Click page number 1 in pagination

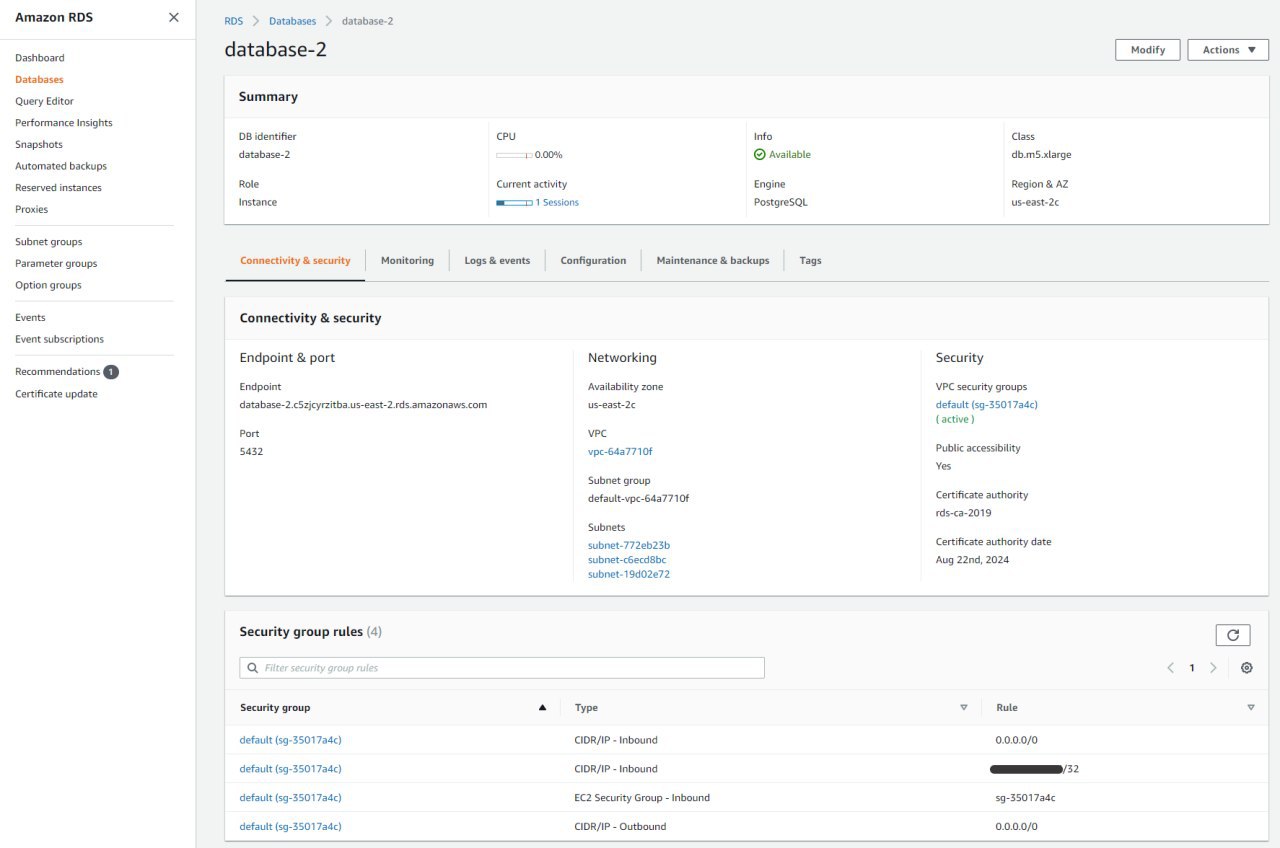coord(1192,668)
